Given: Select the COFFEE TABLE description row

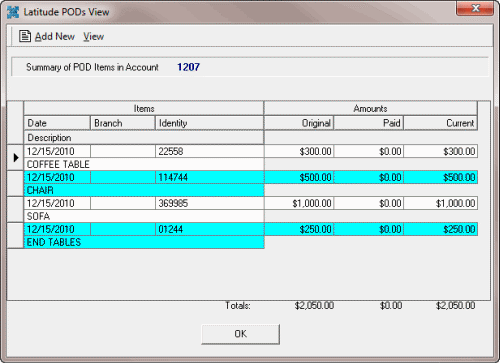Looking at the screenshot, I should (x=144, y=164).
